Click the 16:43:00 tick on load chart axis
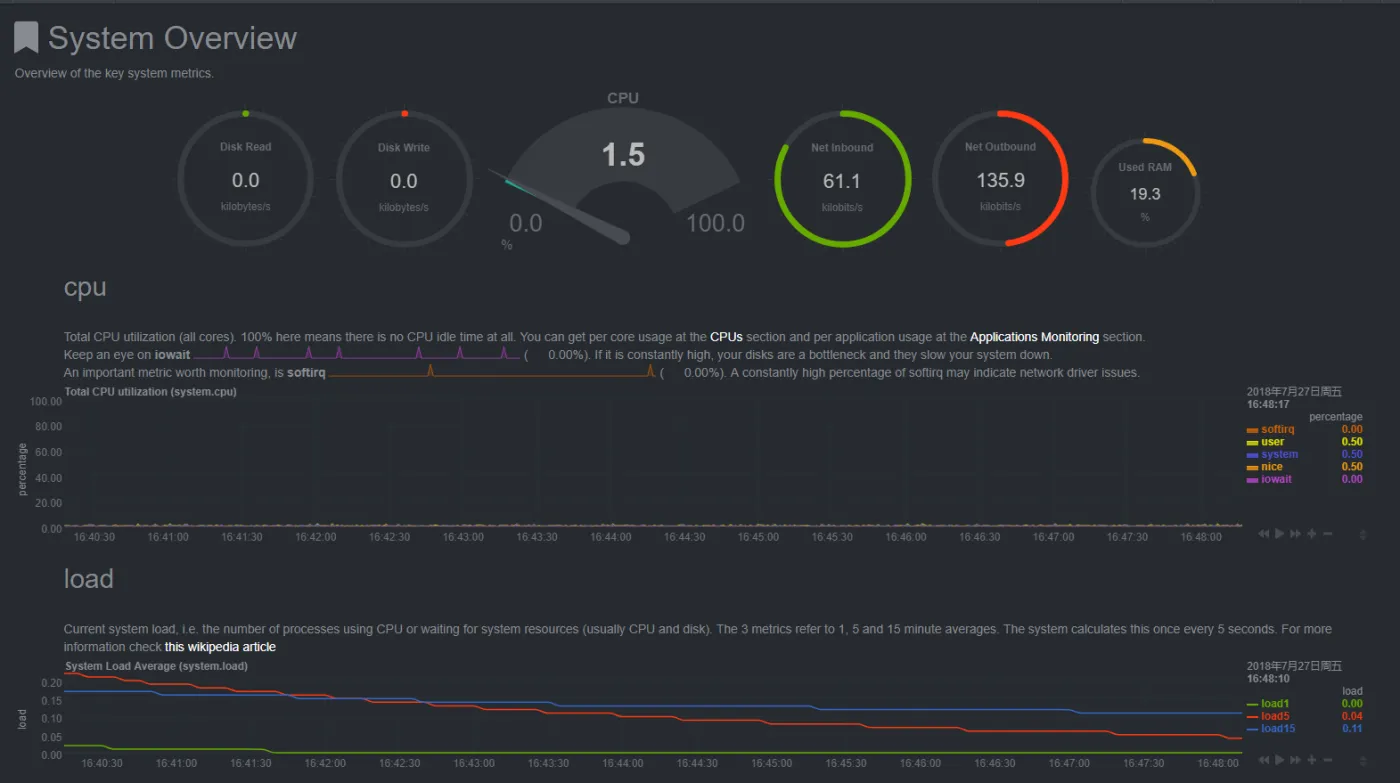 point(474,763)
